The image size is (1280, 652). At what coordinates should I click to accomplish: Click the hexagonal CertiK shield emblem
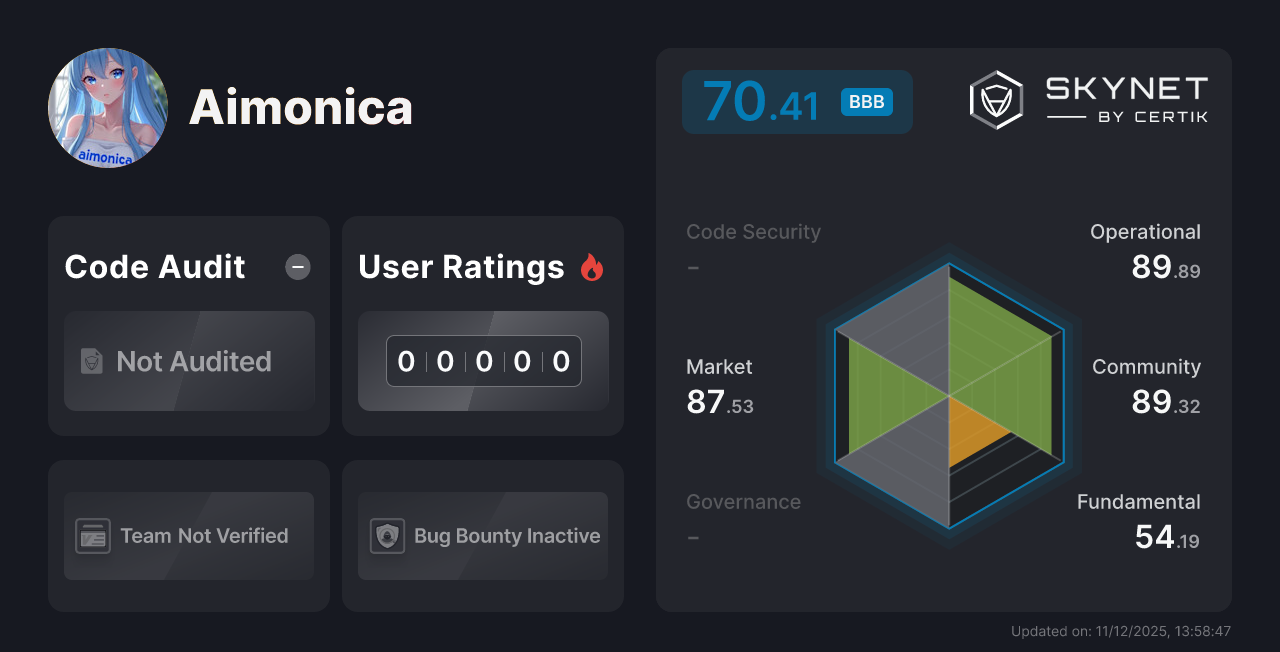[x=994, y=98]
